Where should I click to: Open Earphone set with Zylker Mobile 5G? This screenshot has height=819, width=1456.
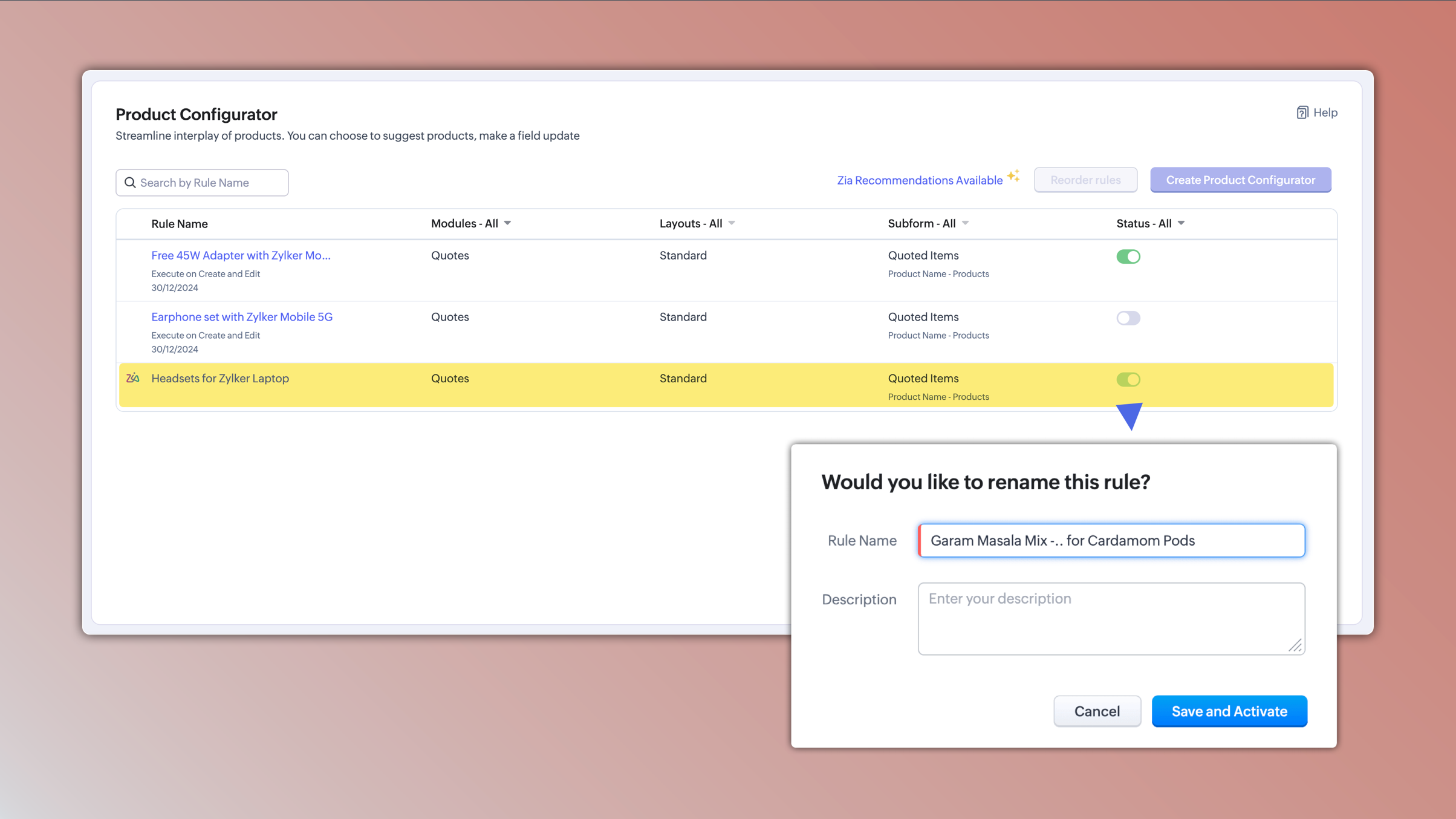tap(242, 317)
